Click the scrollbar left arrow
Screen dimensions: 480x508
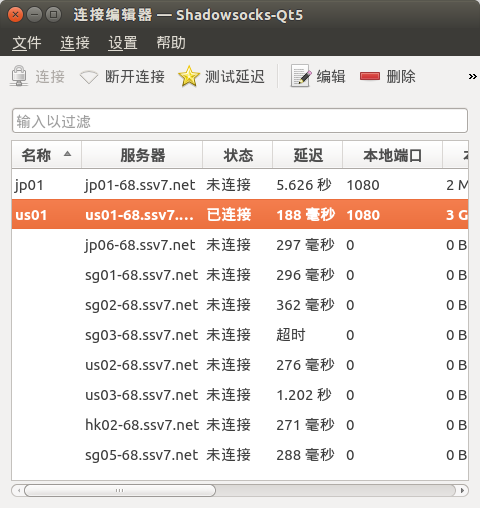coord(18,490)
